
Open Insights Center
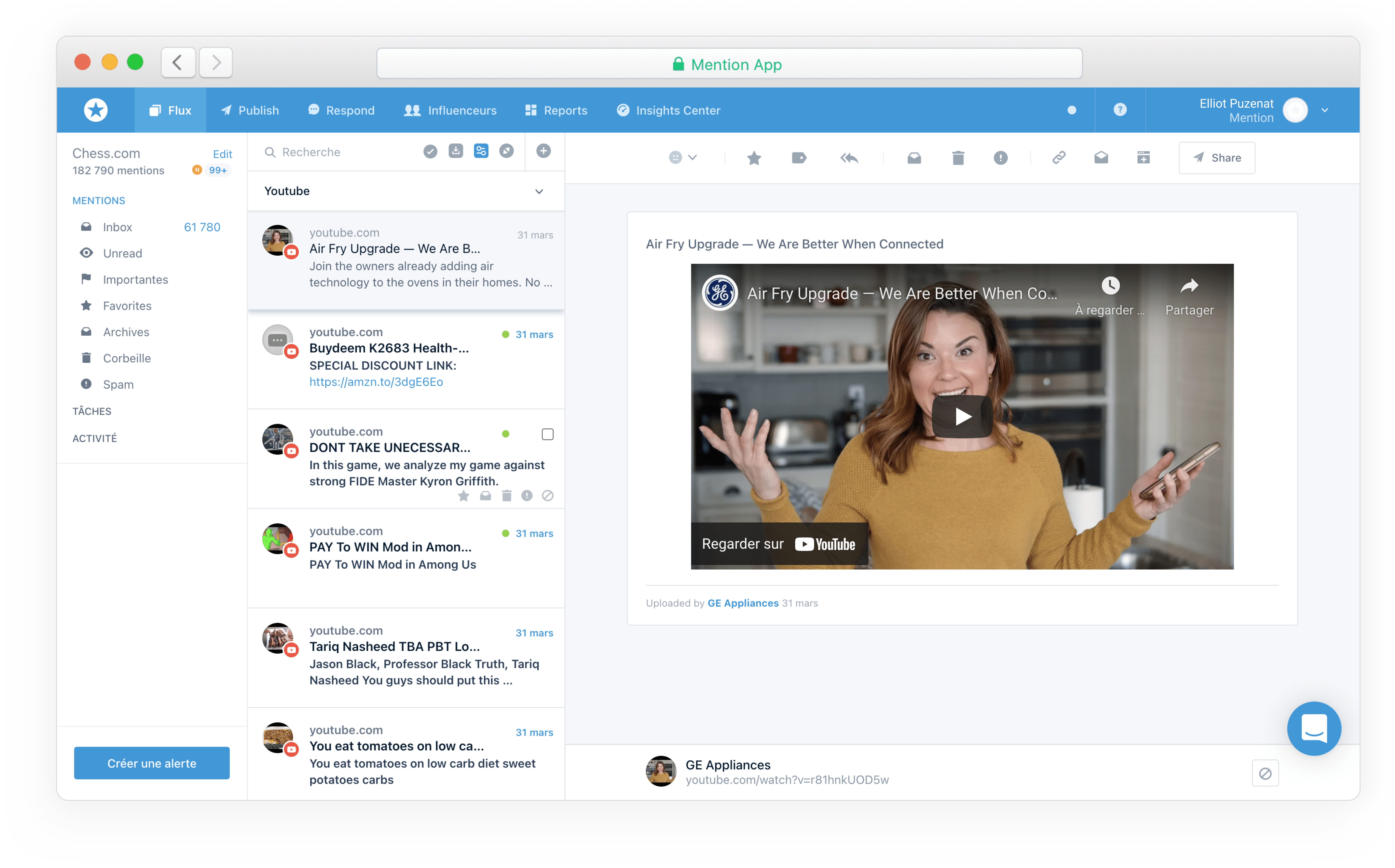pos(669,110)
